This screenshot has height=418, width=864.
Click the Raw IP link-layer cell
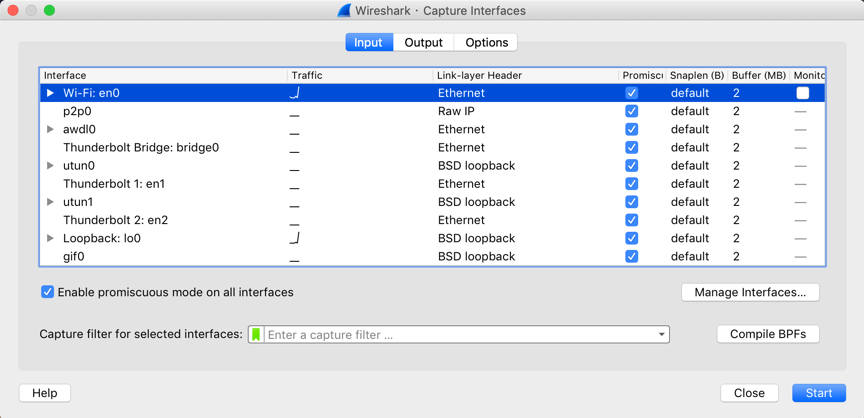[456, 111]
